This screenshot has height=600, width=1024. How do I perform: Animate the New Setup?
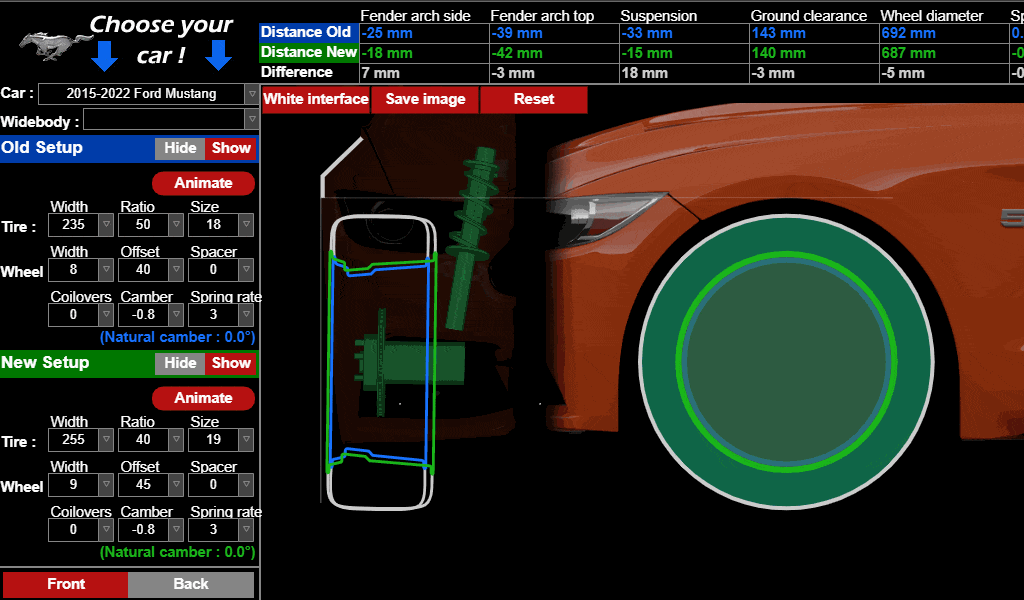[x=203, y=398]
